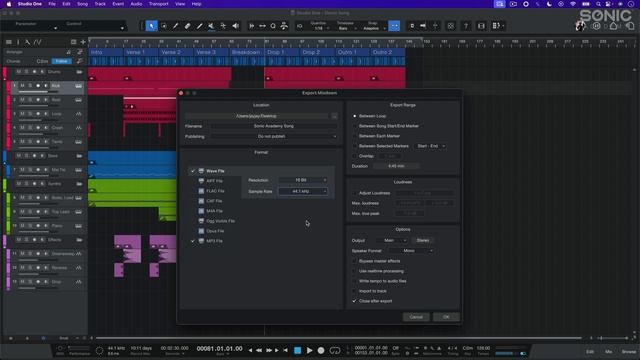Open the Output Main dropdown
This screenshot has width=640, height=360.
point(391,240)
